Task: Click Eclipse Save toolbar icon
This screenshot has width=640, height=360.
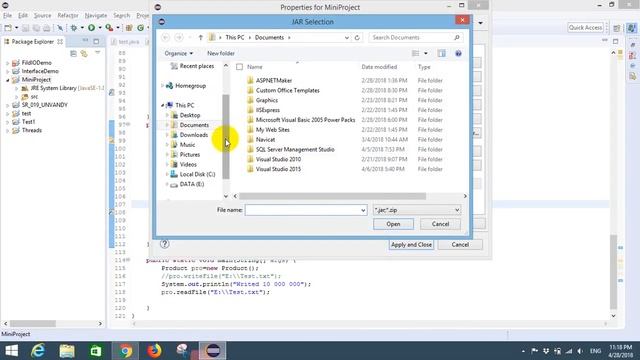Action: tap(25, 28)
